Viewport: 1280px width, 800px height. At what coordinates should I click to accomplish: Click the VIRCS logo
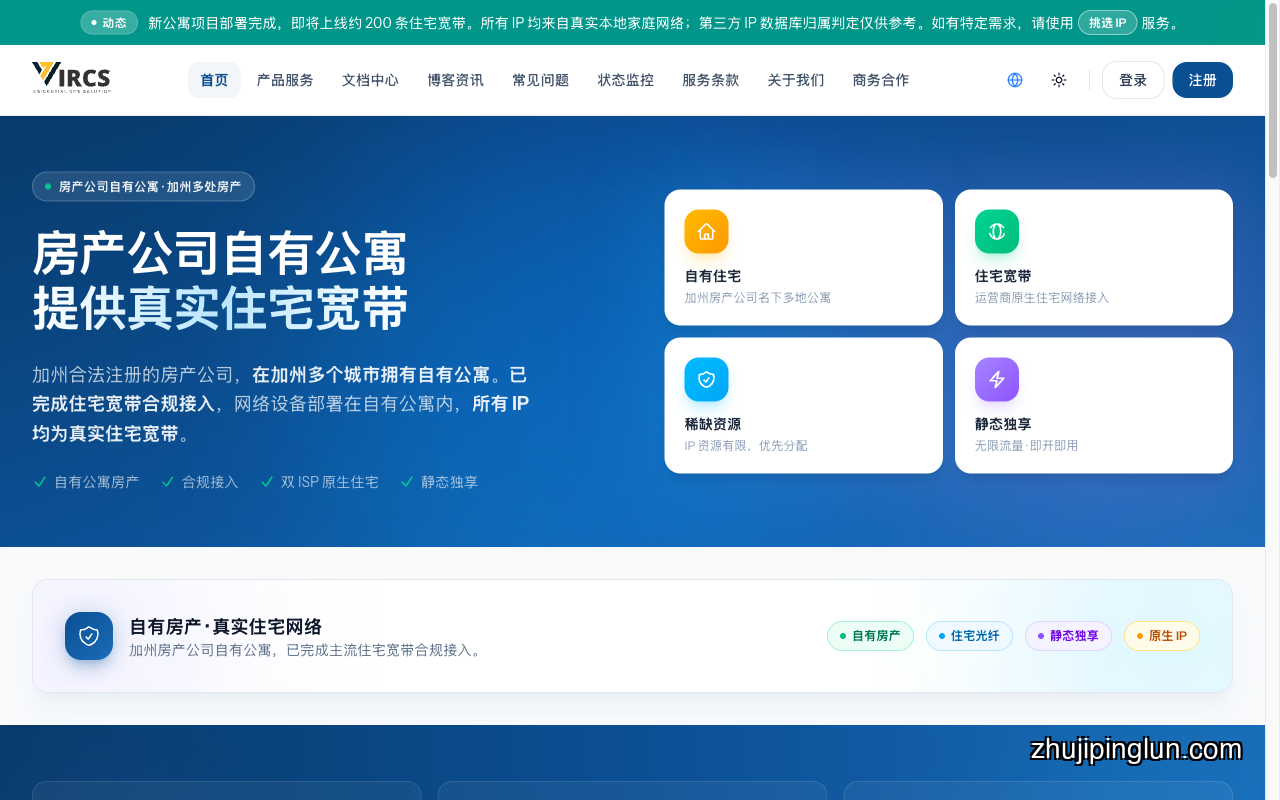71,78
